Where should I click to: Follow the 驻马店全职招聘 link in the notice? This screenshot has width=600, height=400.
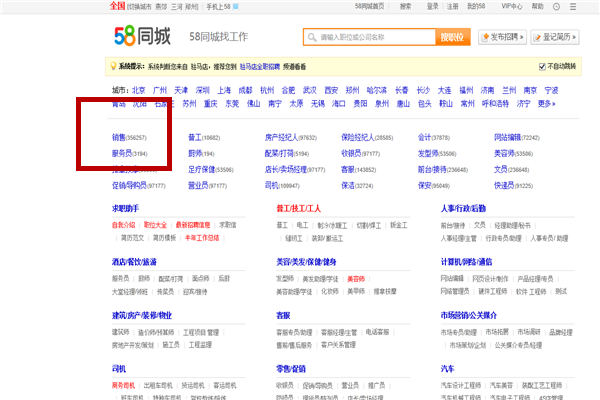260,67
